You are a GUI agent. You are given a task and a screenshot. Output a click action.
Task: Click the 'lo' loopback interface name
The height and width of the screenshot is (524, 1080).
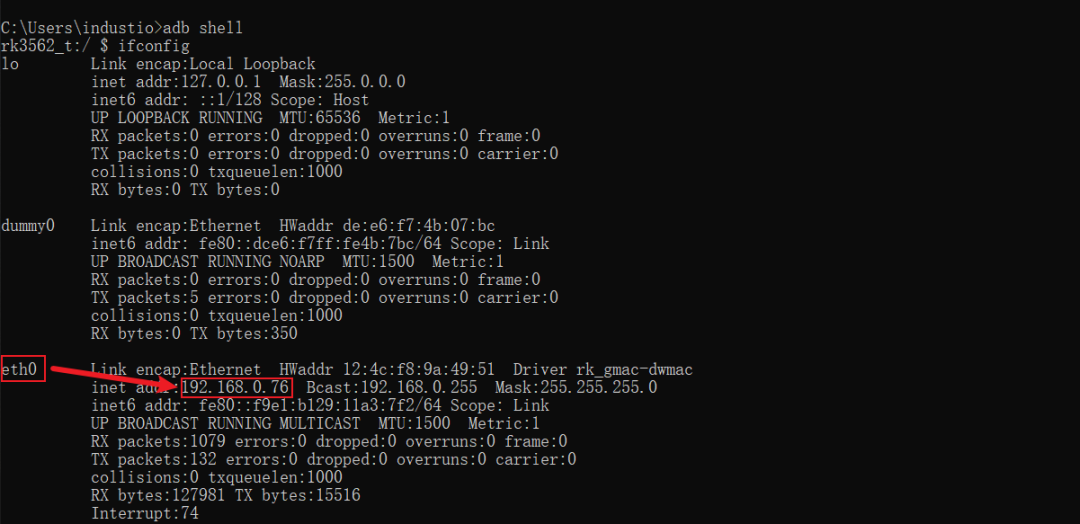(x=10, y=64)
